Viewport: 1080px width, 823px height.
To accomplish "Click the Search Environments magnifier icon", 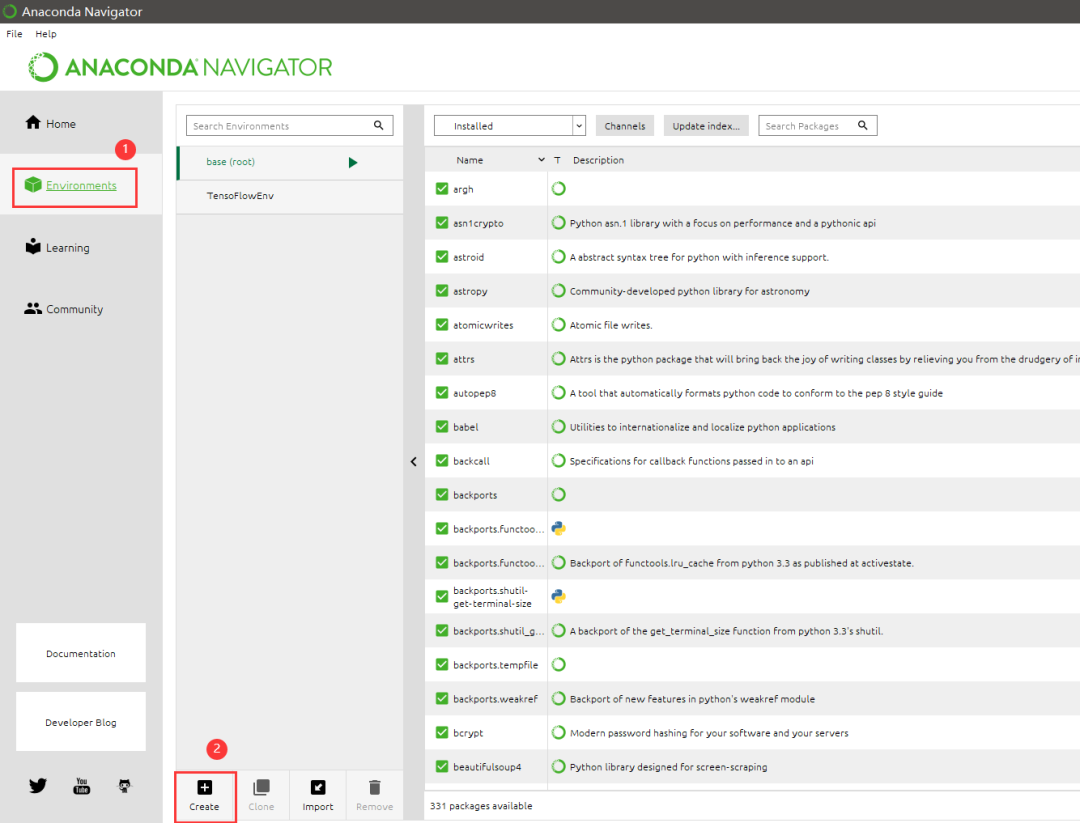I will click(x=379, y=125).
